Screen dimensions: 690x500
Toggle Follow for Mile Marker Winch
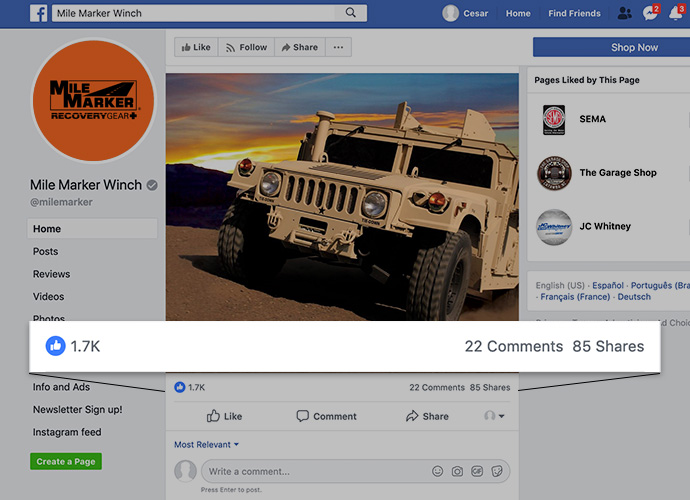point(245,47)
